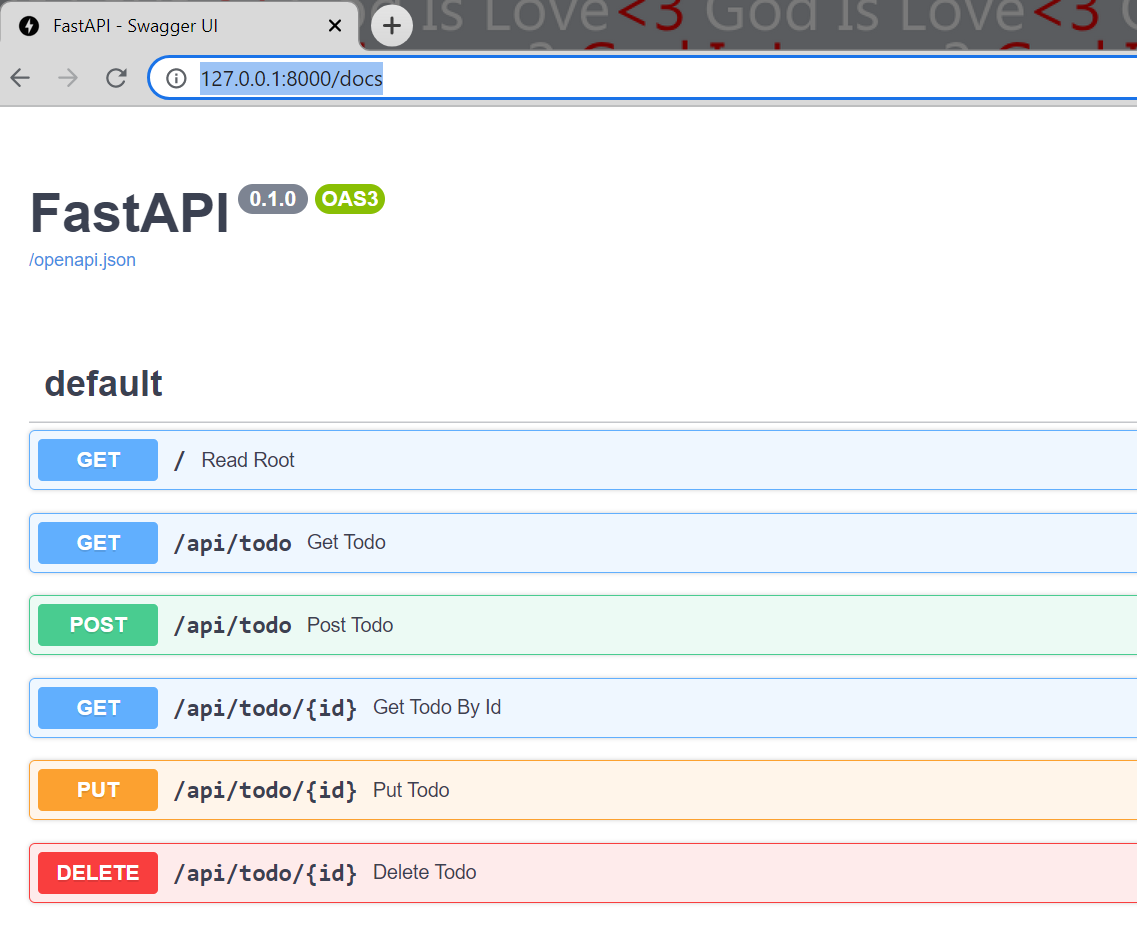Open the site info icon in address bar
Image resolution: width=1137 pixels, height=950 pixels.
[x=176, y=78]
